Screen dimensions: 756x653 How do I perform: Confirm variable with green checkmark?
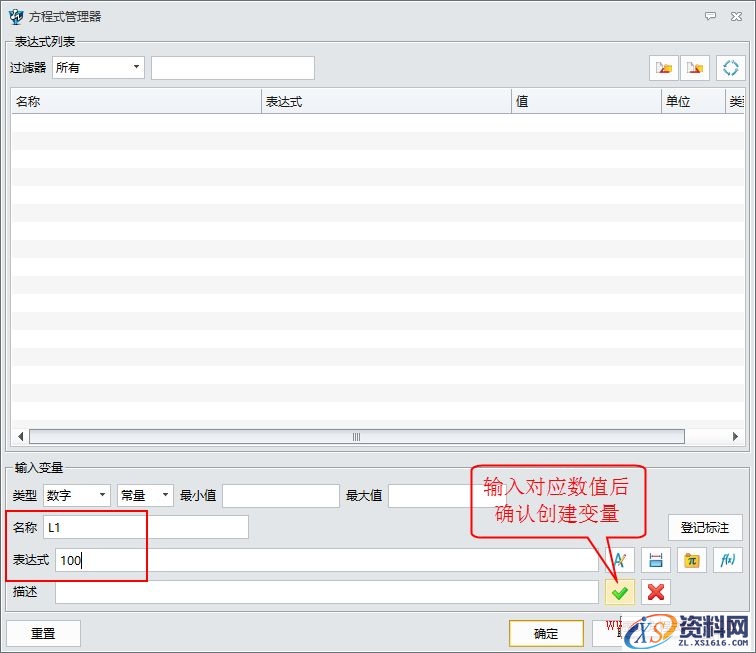[620, 592]
